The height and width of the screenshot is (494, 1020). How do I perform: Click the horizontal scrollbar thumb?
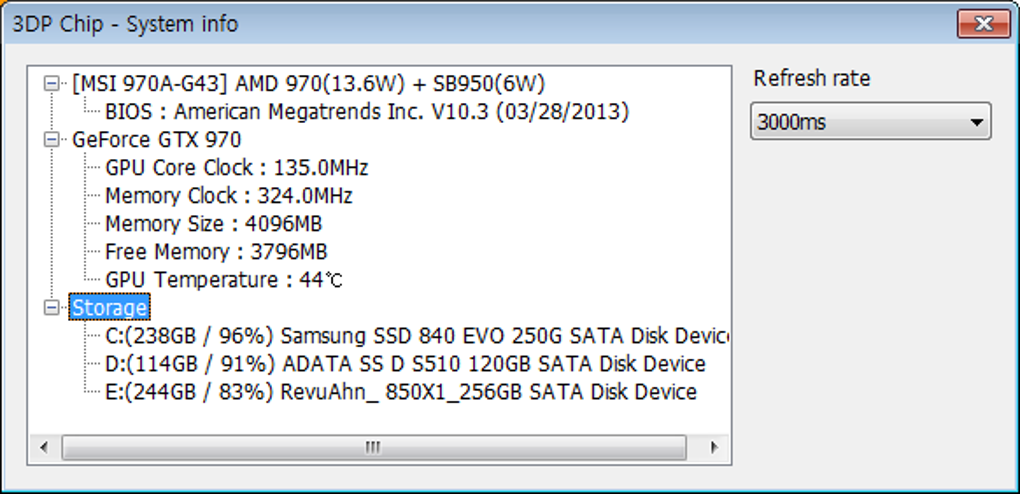click(x=373, y=447)
